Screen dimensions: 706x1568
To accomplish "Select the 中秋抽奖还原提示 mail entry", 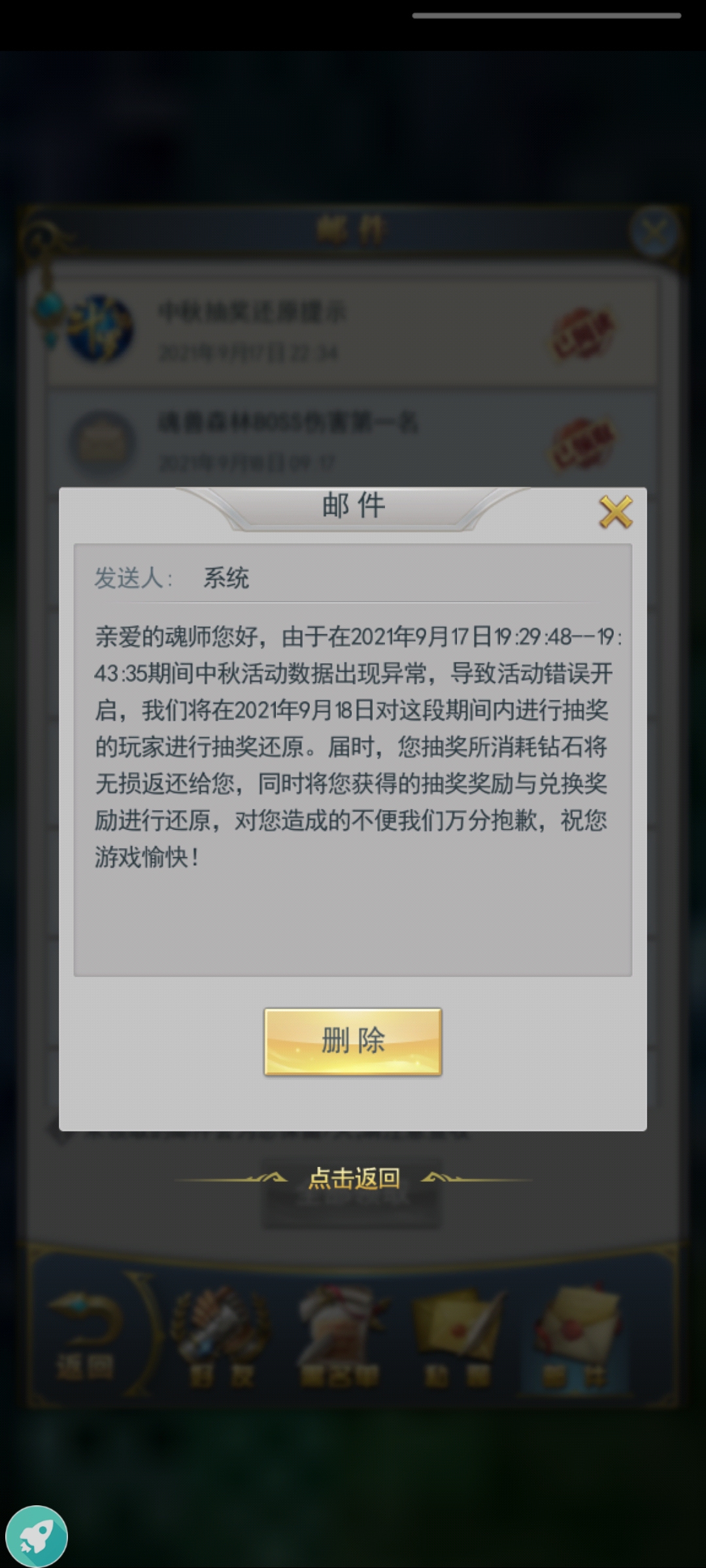I will tap(353, 331).
